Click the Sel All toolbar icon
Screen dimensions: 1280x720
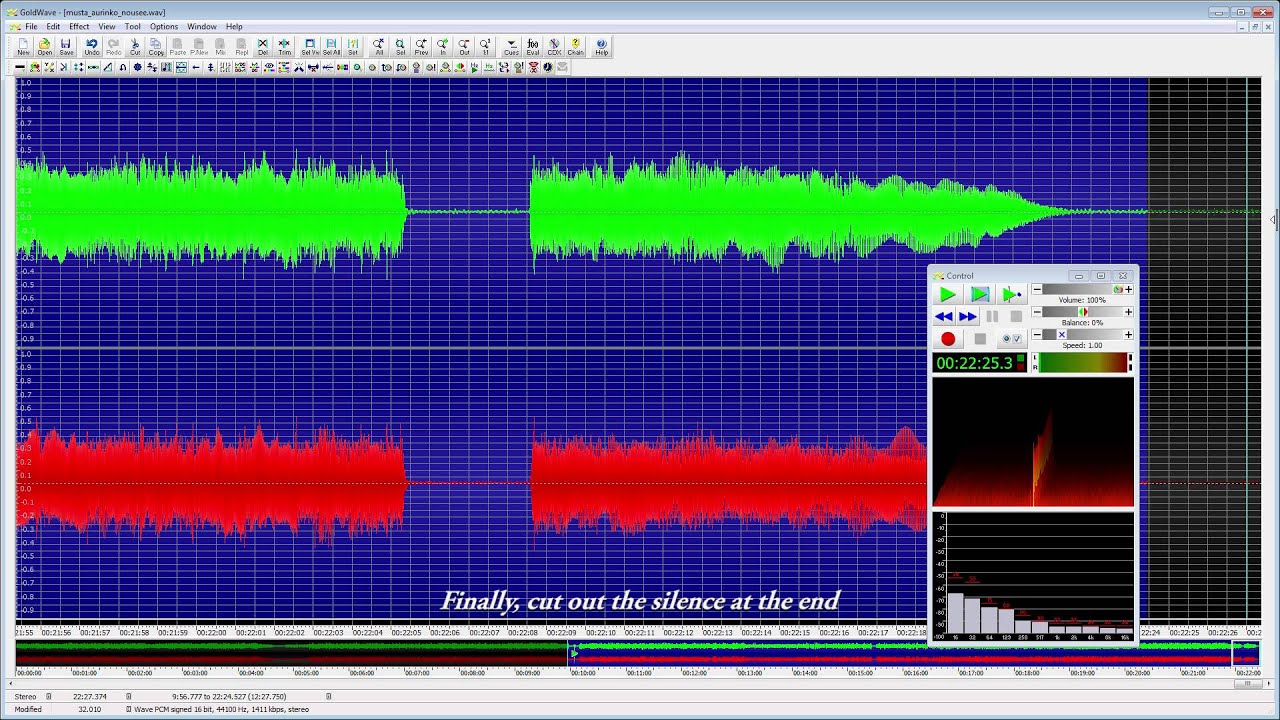point(331,47)
